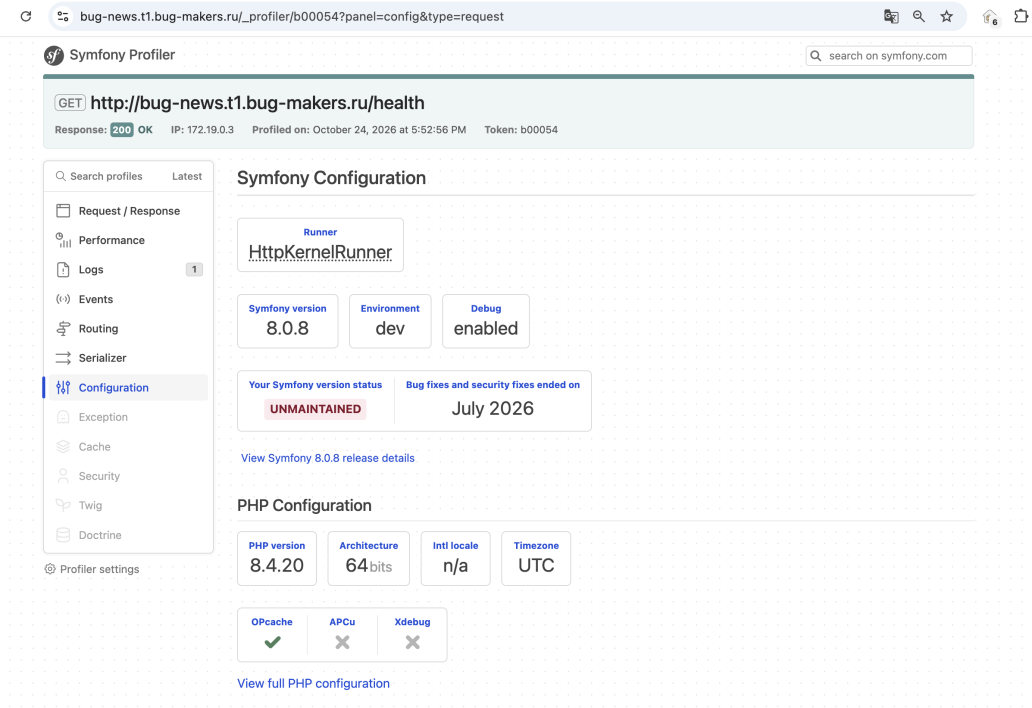Click the Environment dev value
1032x708 pixels.
click(390, 328)
